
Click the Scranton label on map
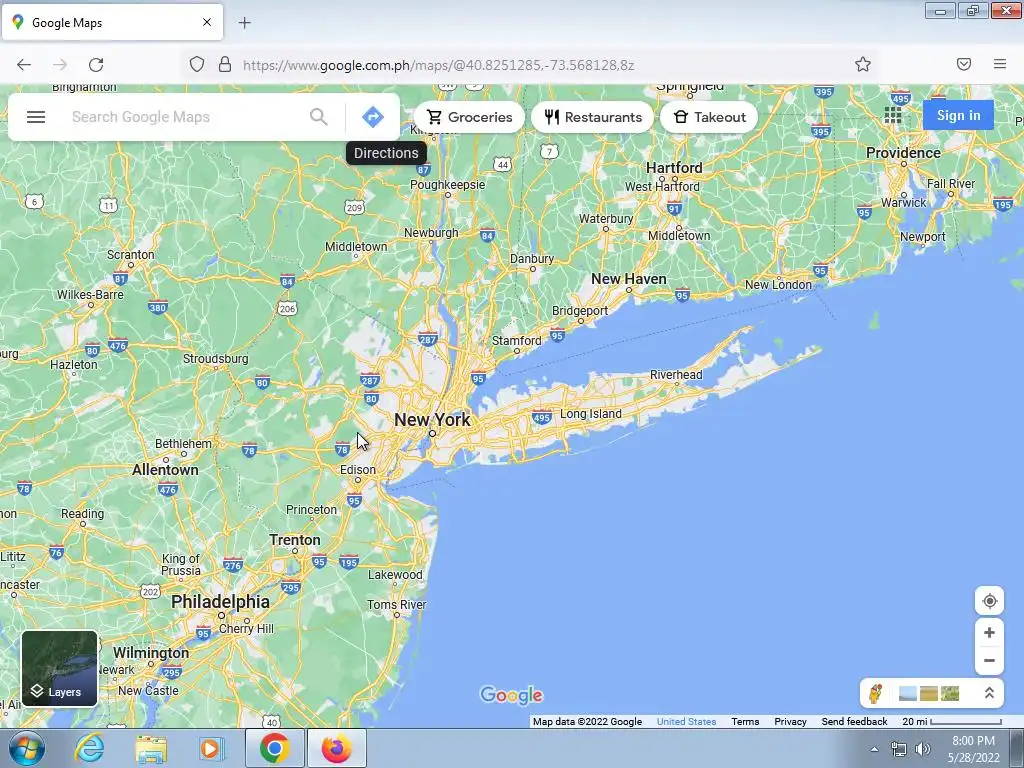[131, 255]
